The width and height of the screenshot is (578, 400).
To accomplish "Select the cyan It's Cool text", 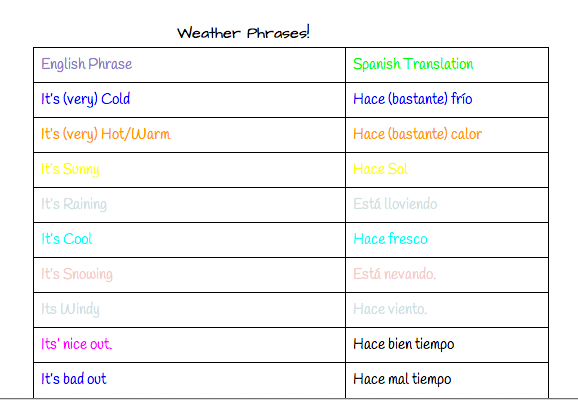I will pos(67,239).
